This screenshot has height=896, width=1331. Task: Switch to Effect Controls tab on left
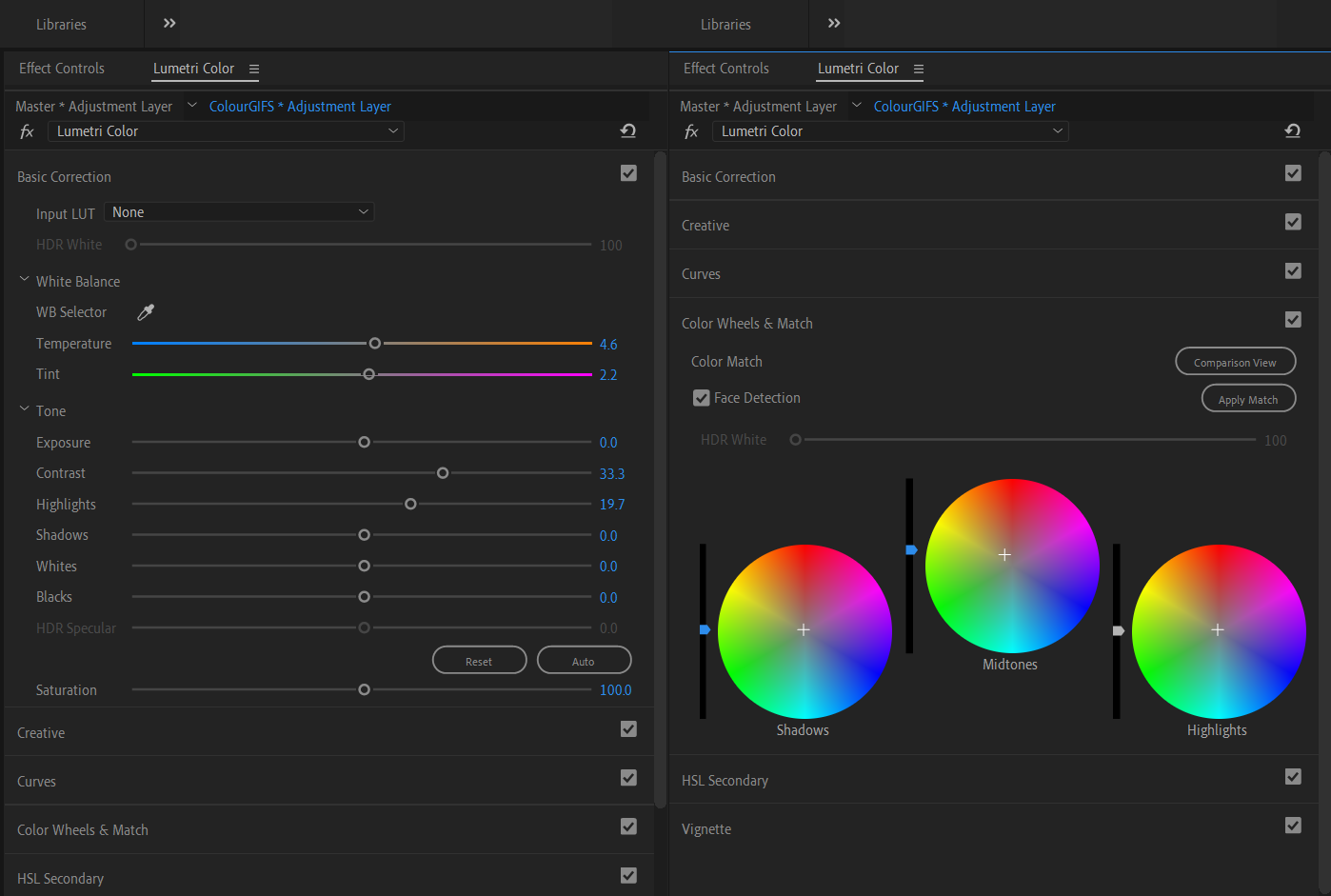coord(62,69)
